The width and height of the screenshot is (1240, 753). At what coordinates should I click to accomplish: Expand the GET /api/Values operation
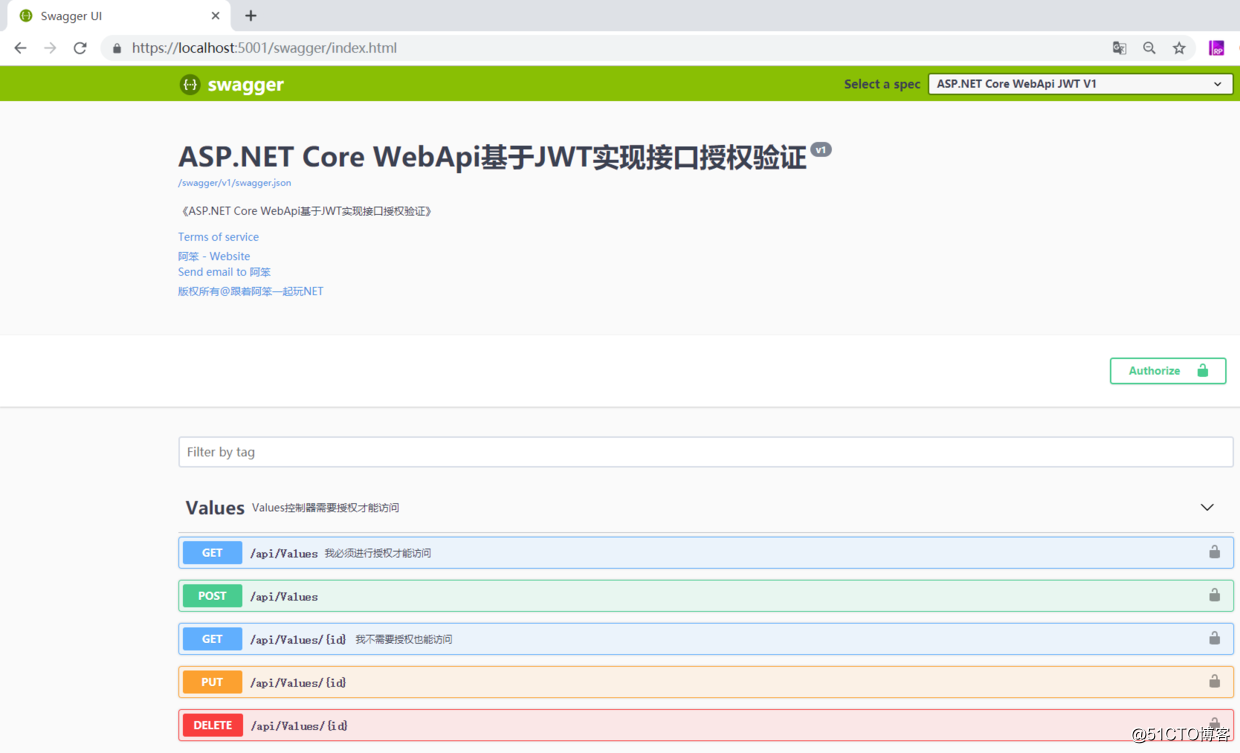click(705, 553)
